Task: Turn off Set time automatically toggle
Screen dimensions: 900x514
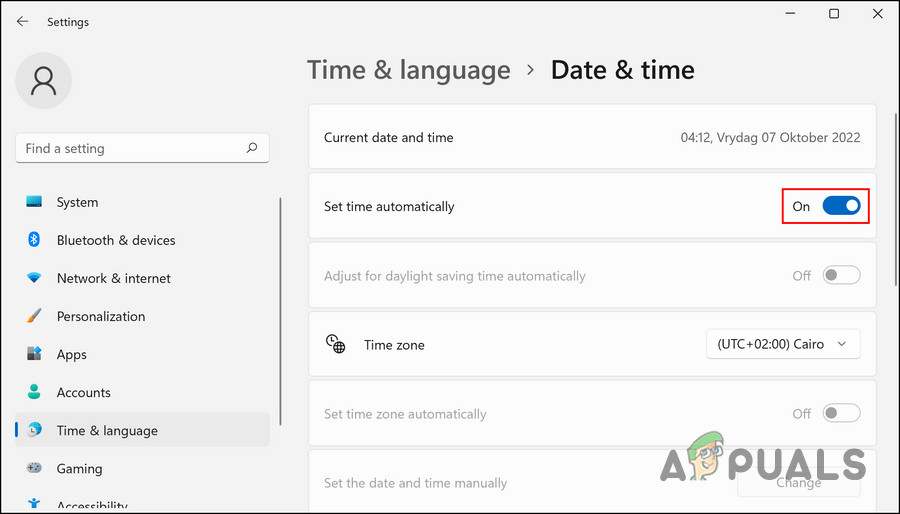Action: tap(841, 206)
